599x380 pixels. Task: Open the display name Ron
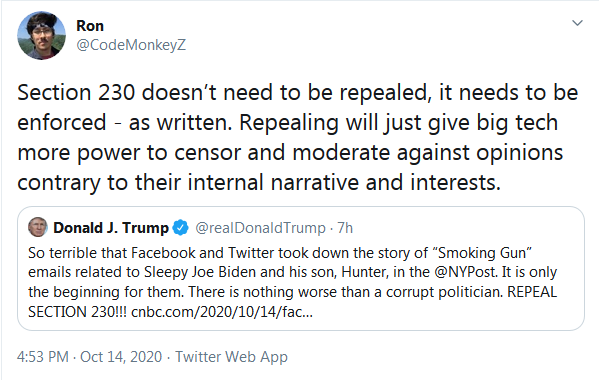click(90, 26)
